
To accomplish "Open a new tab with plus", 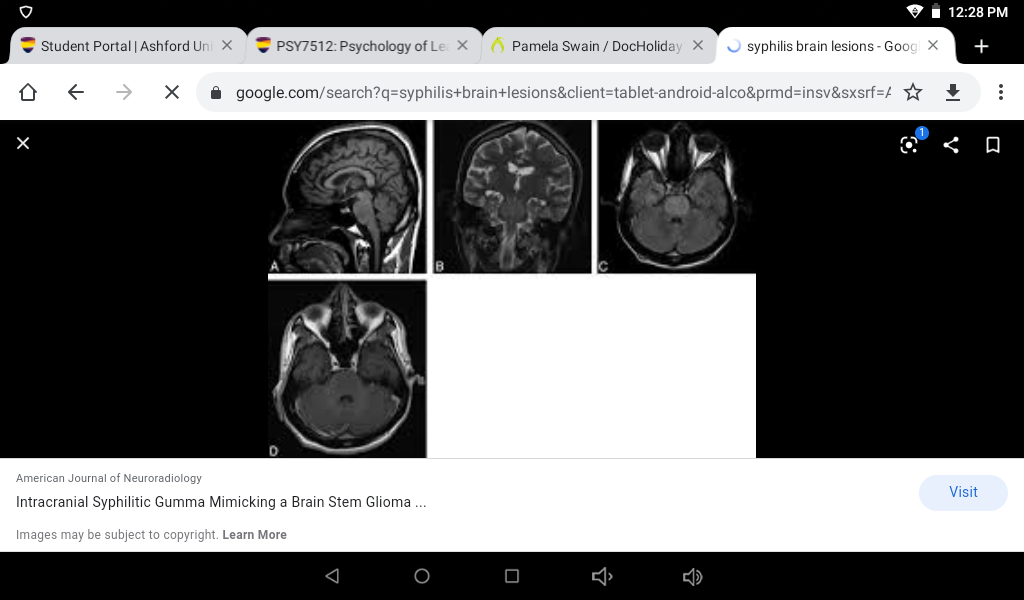I will tap(981, 46).
